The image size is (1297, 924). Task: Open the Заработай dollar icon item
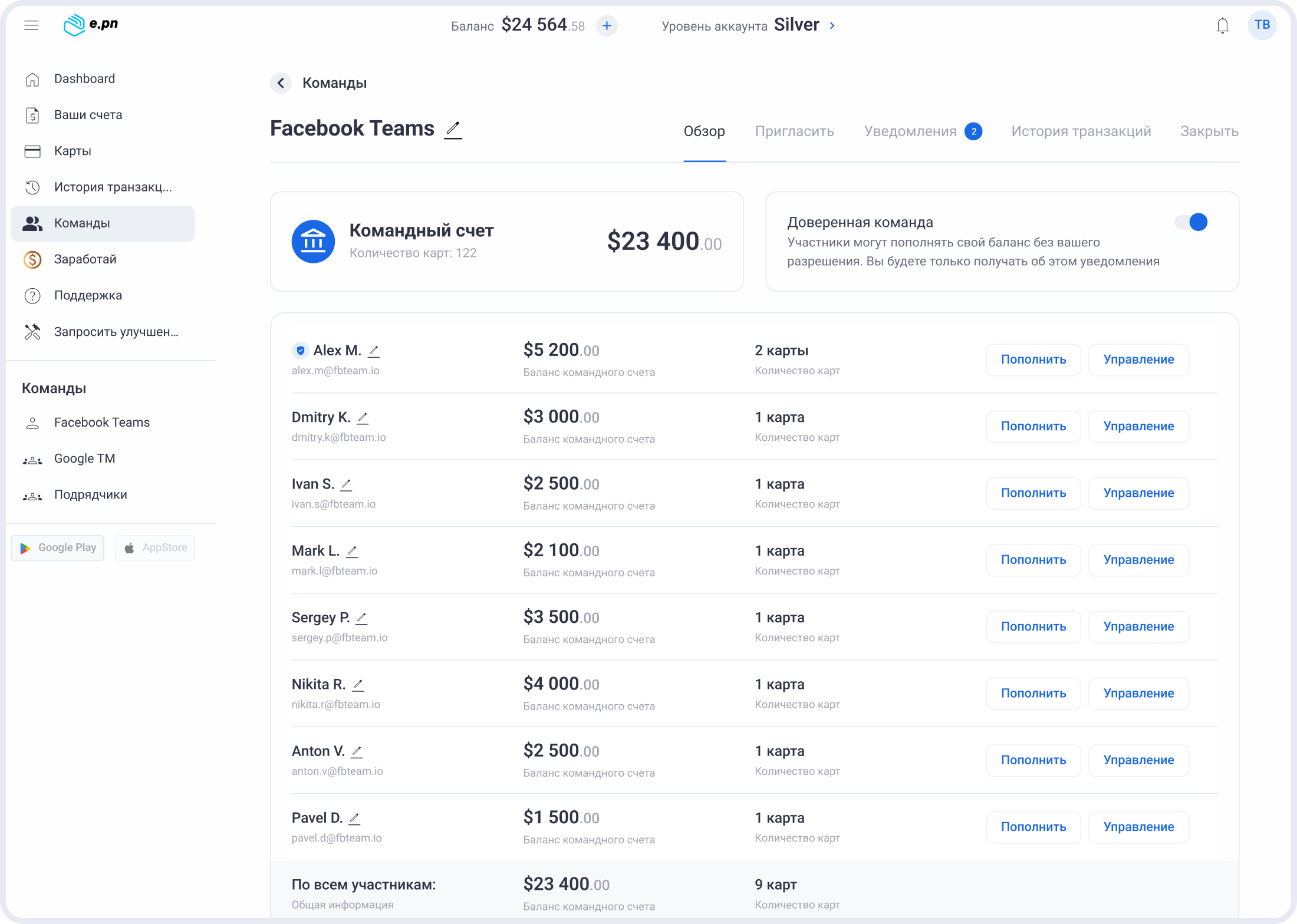point(32,259)
